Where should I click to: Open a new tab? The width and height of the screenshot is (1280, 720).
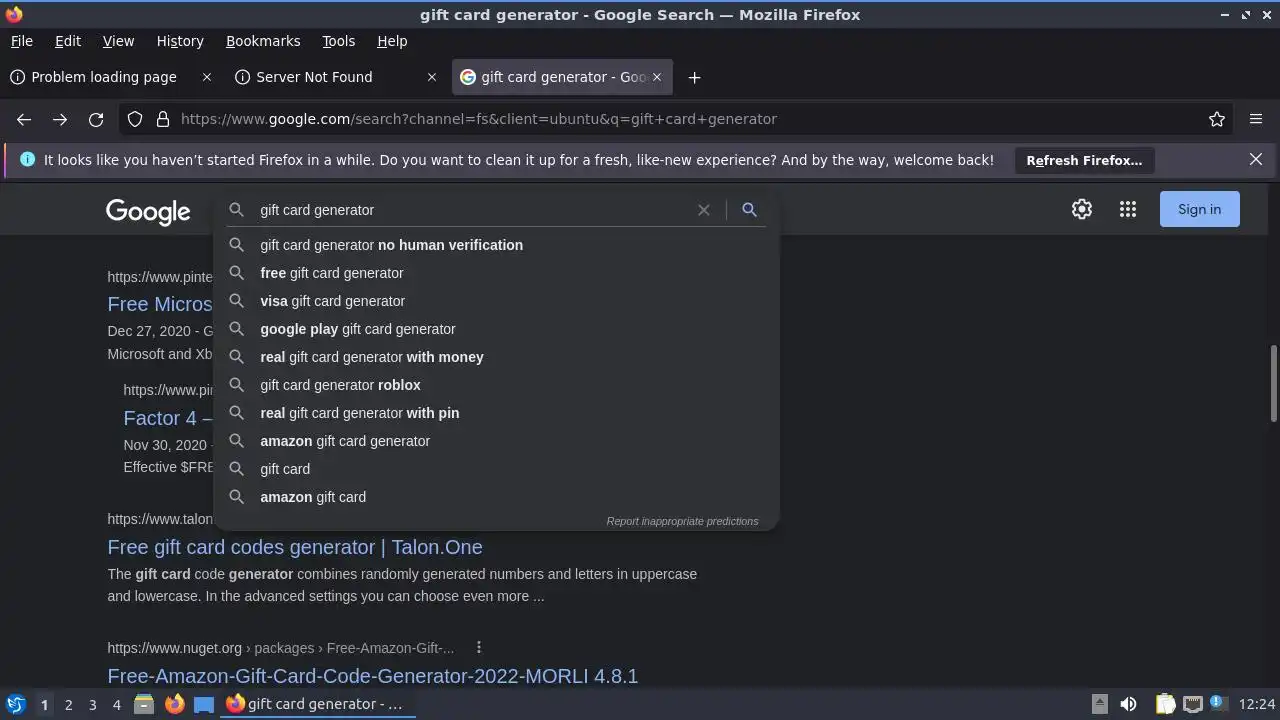[694, 77]
